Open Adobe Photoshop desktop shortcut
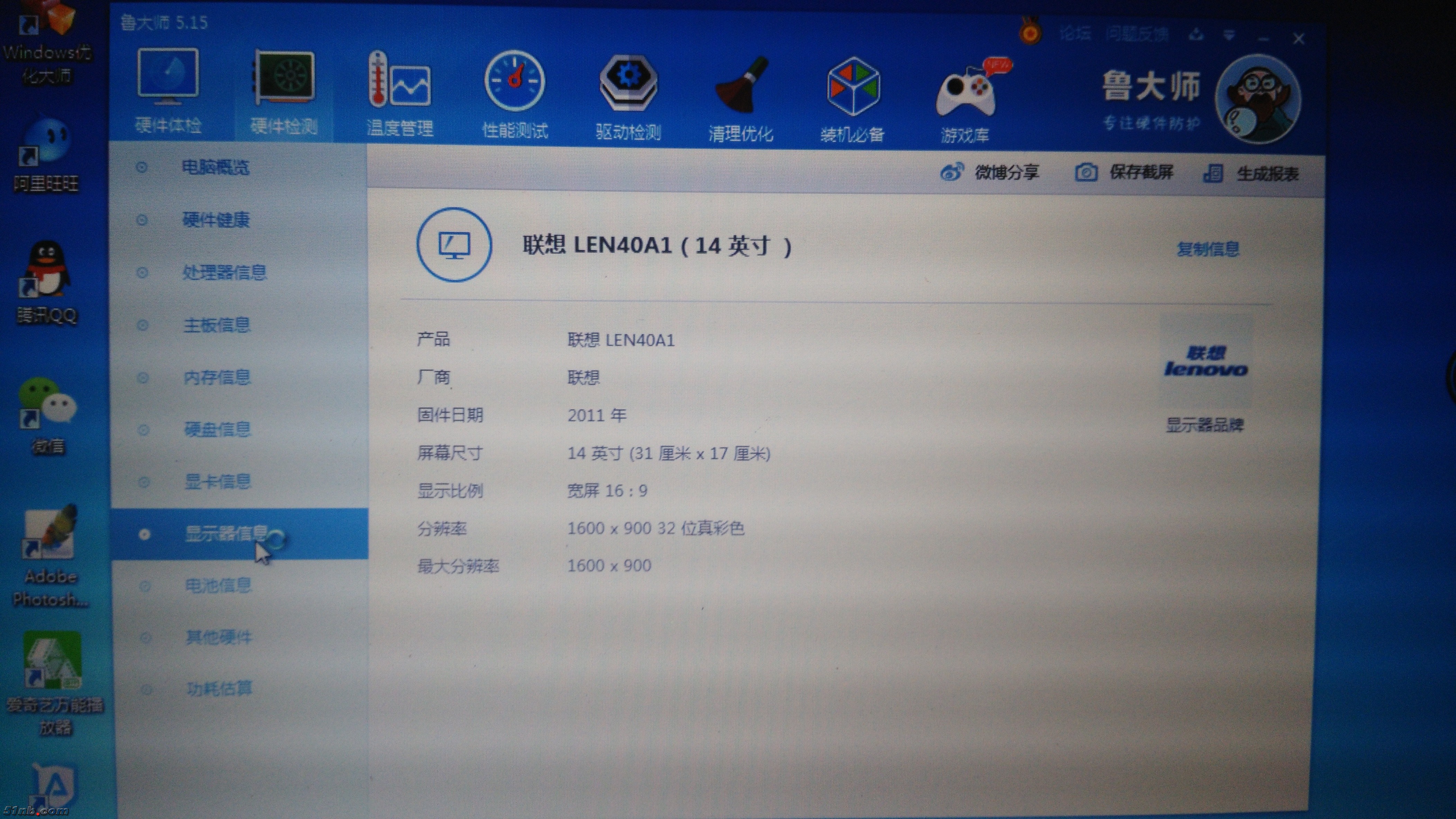This screenshot has height=819, width=1456. coord(50,557)
